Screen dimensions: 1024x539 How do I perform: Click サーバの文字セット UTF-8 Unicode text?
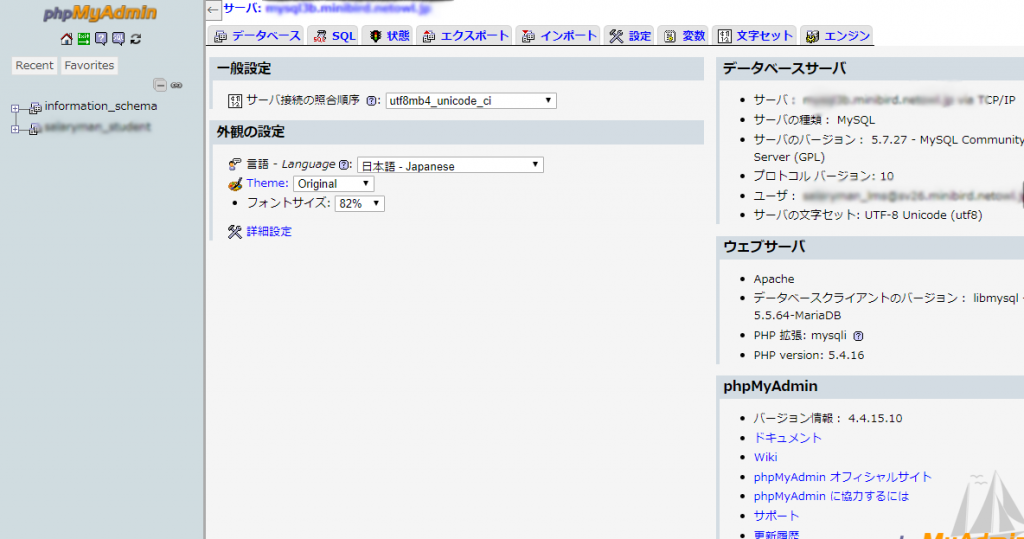[868, 215]
